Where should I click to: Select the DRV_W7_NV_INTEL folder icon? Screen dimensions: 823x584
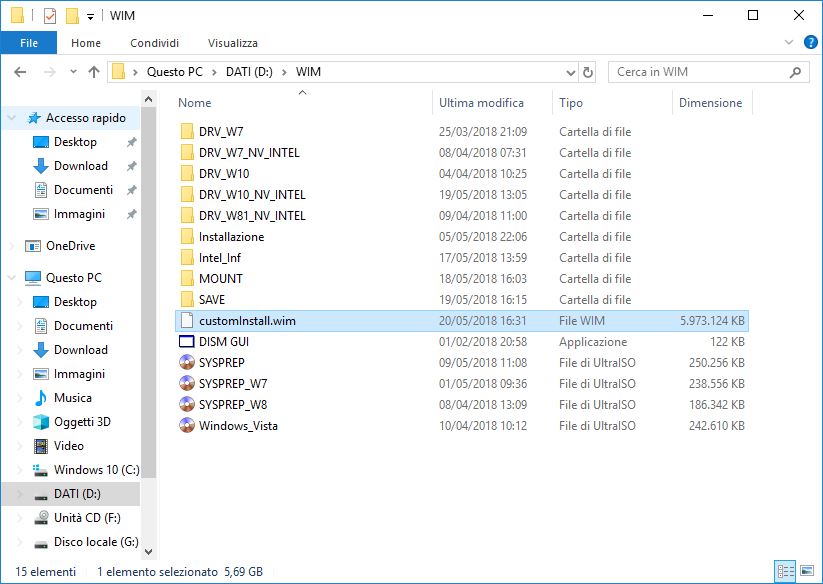point(187,152)
